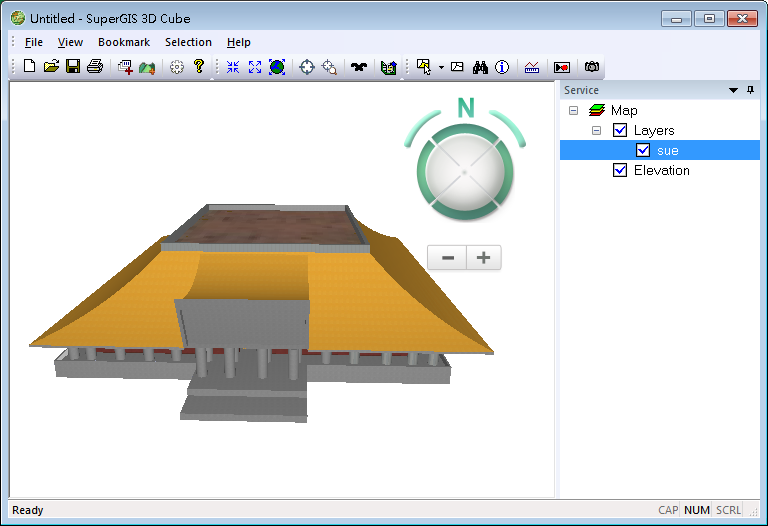Click the Clear Selection rectangle icon

[x=457, y=67]
